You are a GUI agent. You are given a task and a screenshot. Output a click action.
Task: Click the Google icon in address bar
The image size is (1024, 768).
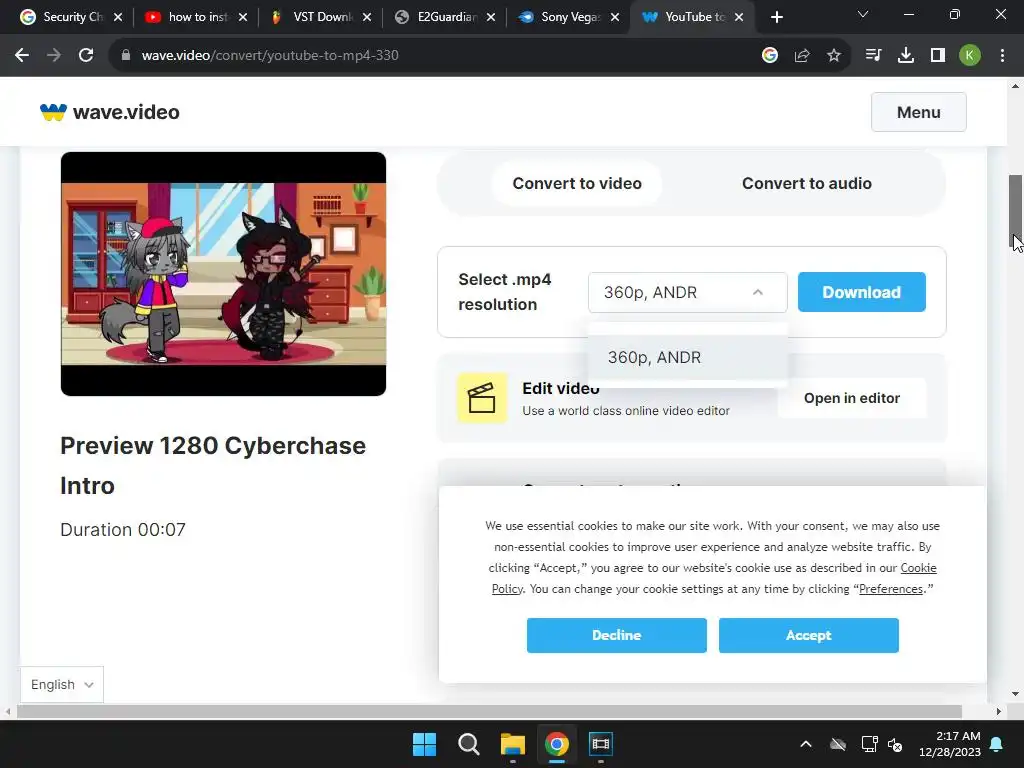click(770, 56)
